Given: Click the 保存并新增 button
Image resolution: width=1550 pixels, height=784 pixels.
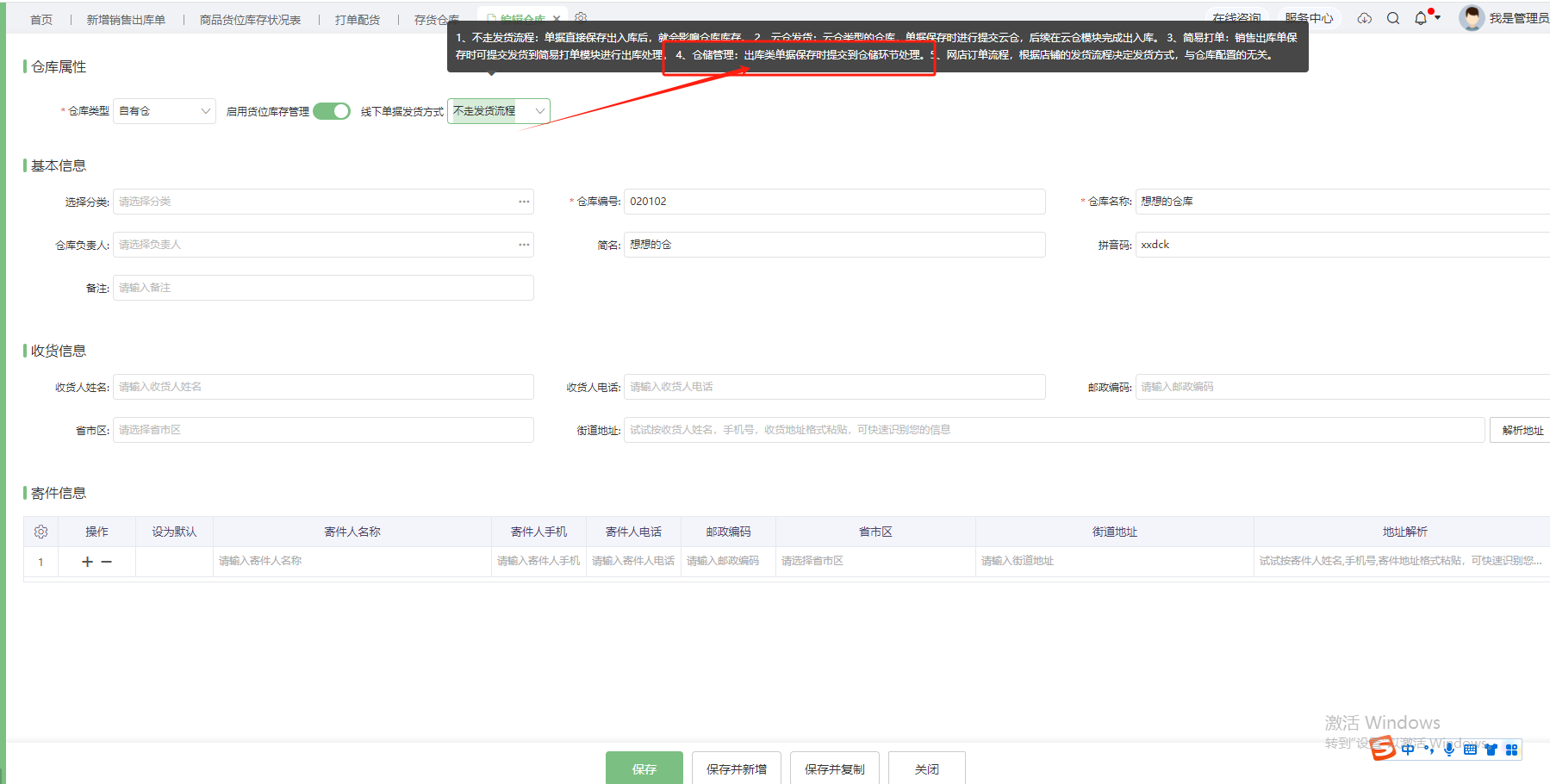Looking at the screenshot, I should pyautogui.click(x=737, y=768).
